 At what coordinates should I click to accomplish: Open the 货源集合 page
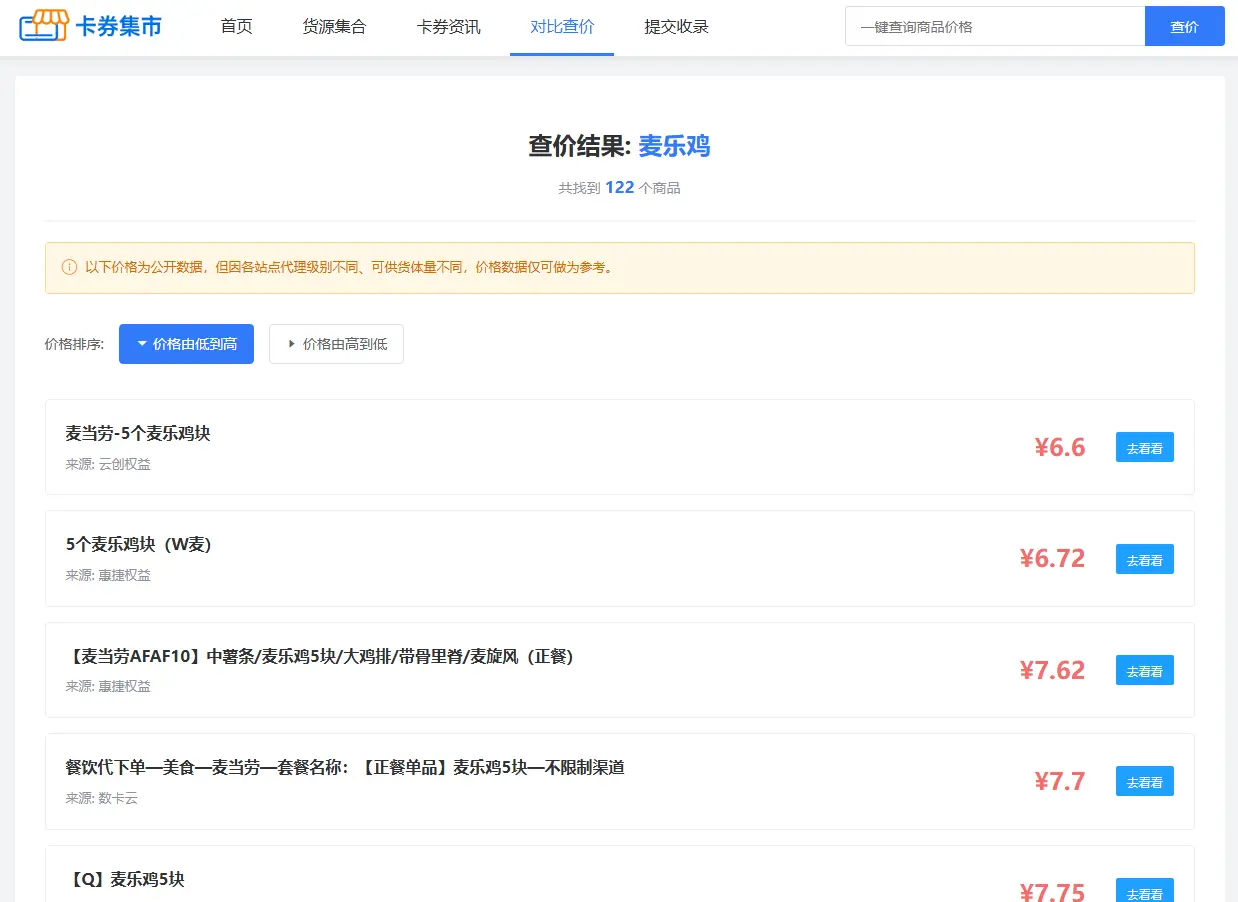tap(334, 27)
